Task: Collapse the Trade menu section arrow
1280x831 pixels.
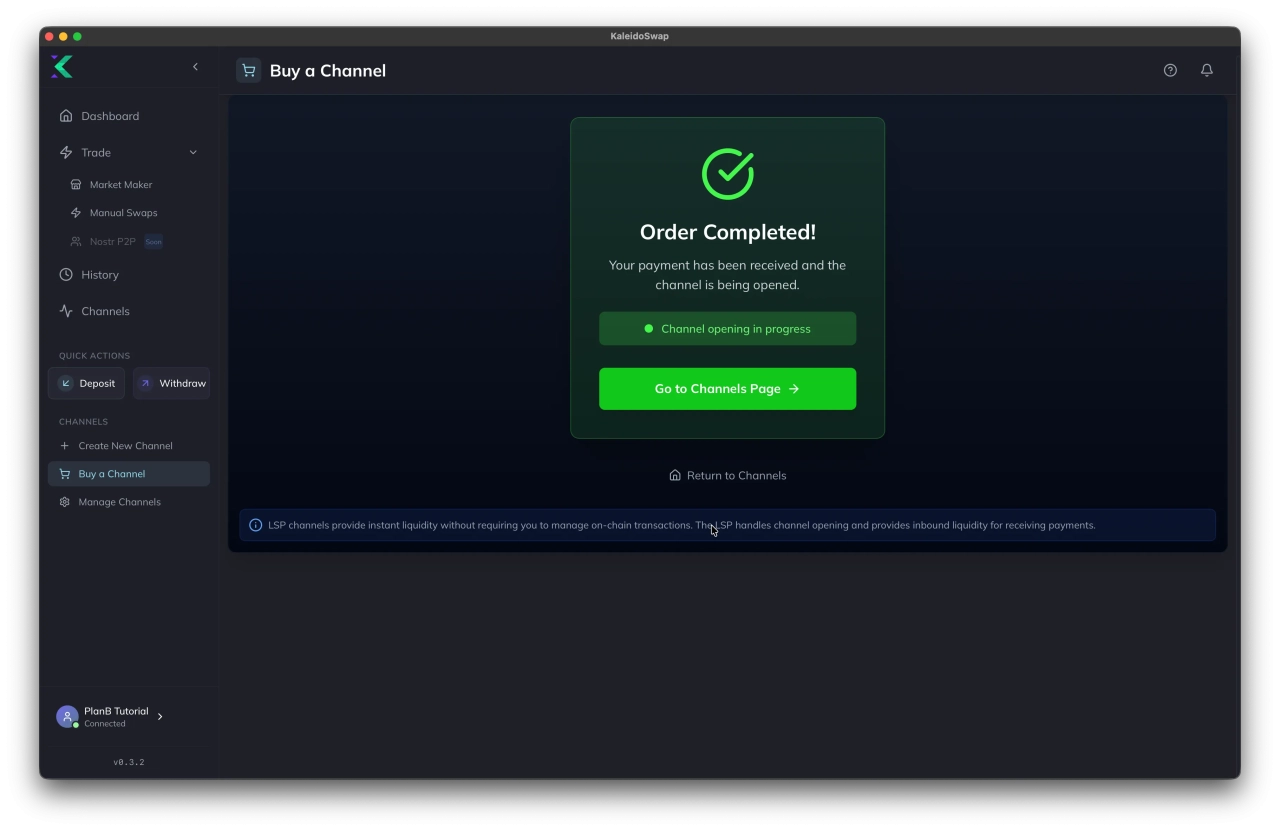Action: click(193, 153)
